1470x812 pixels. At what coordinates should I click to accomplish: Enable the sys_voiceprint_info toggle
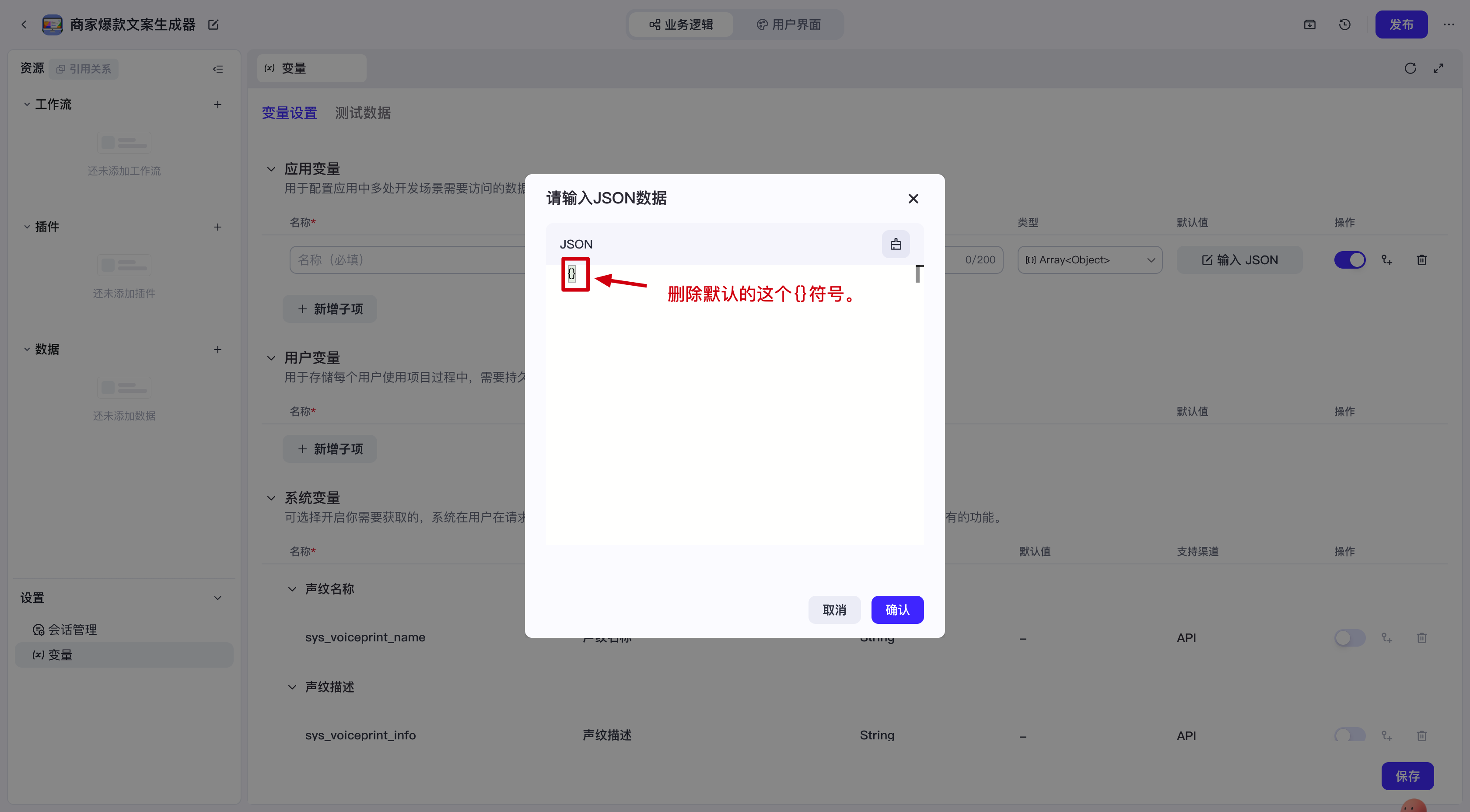tap(1350, 735)
